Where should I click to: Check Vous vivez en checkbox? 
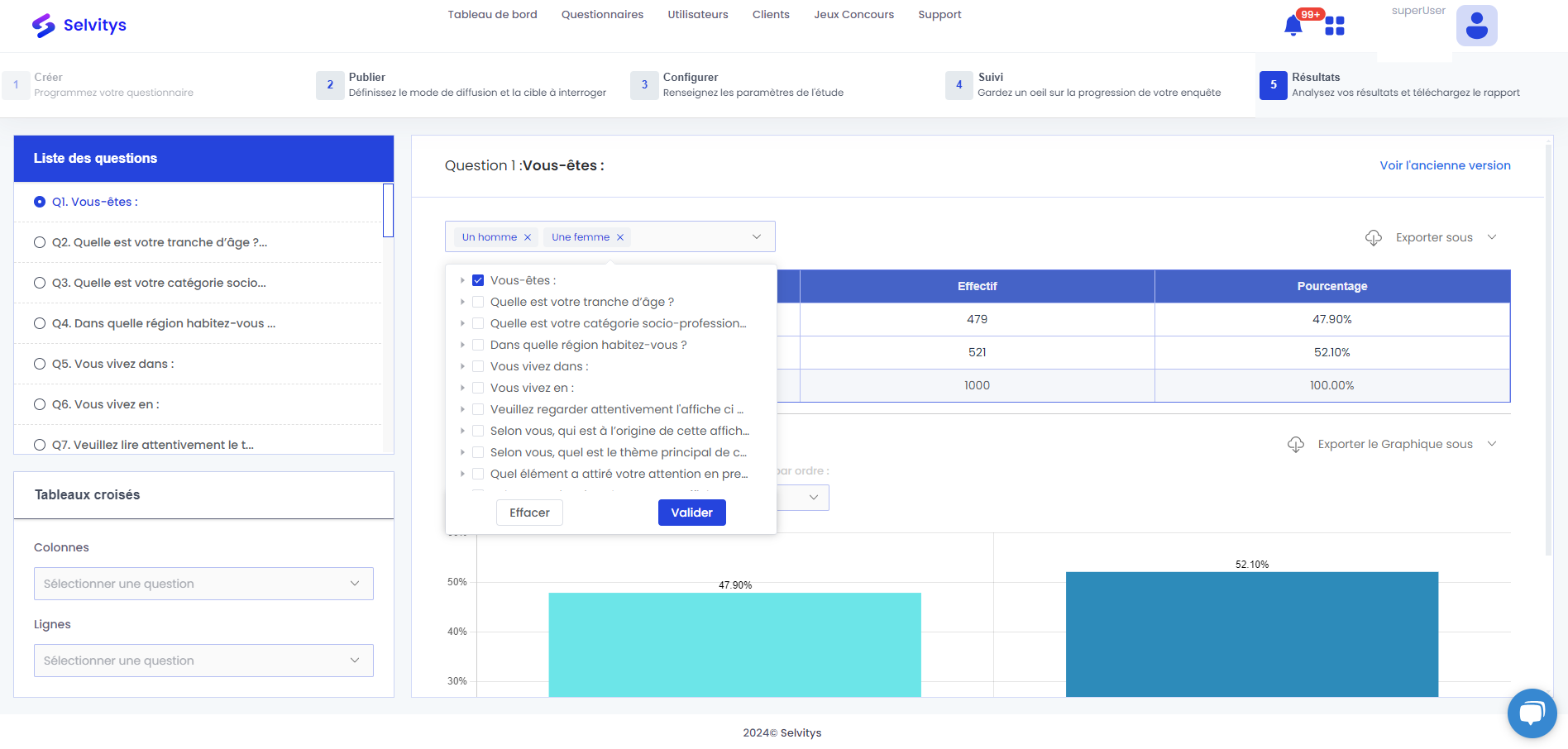pos(478,388)
